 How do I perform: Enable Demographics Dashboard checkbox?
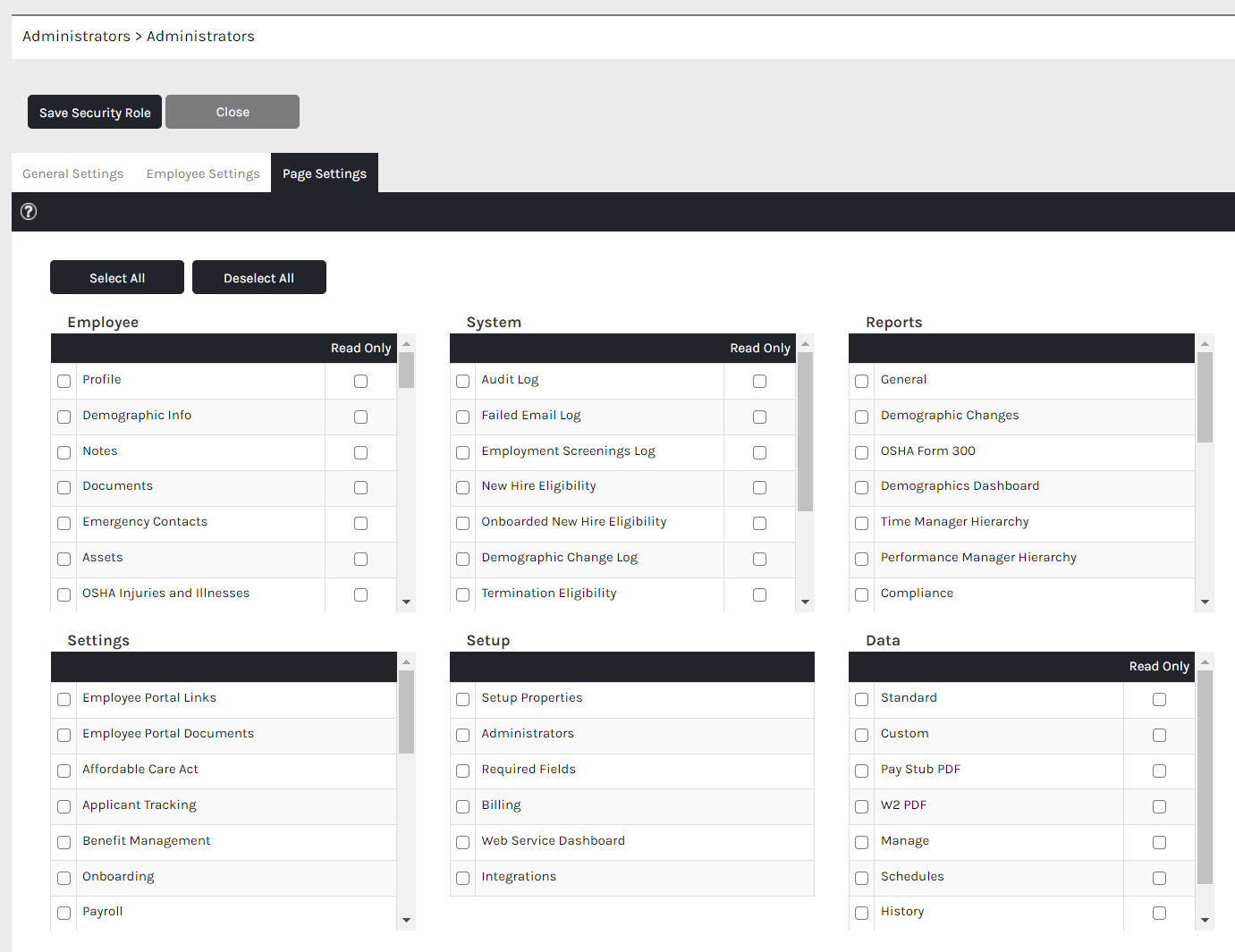(862, 487)
